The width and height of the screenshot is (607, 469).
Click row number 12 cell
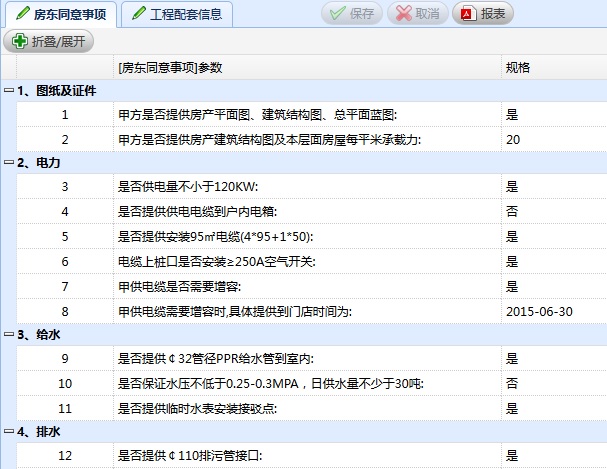[65, 455]
